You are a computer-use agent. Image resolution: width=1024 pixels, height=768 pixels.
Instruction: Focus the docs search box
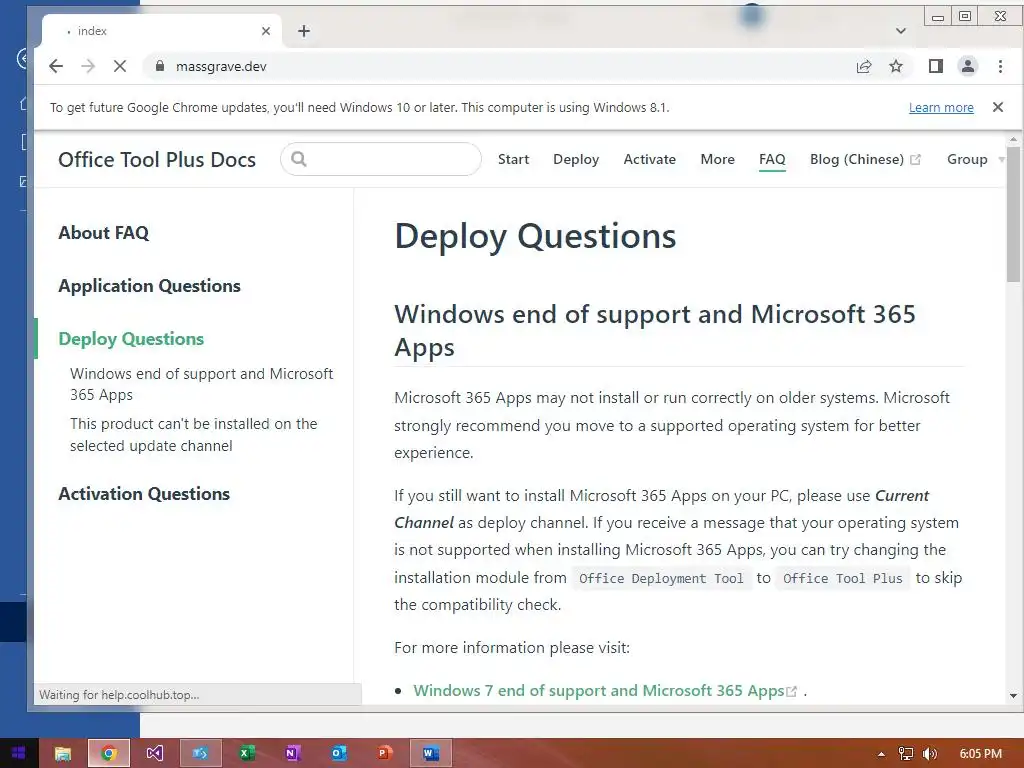(381, 159)
